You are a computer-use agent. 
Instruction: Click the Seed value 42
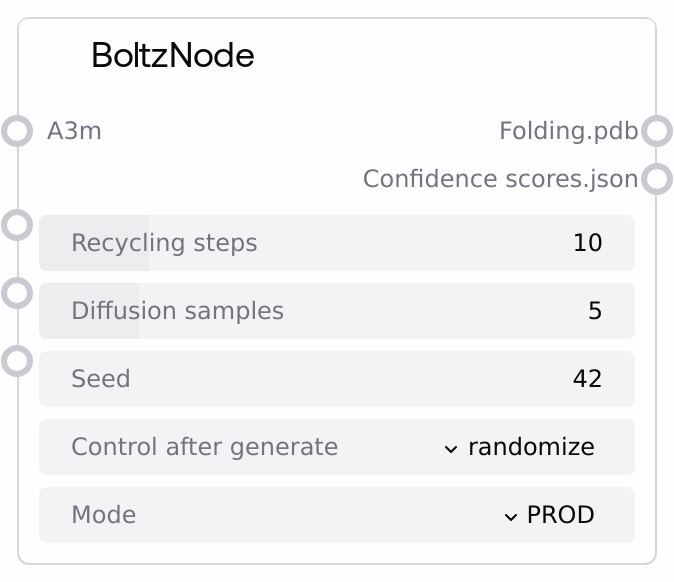click(587, 379)
